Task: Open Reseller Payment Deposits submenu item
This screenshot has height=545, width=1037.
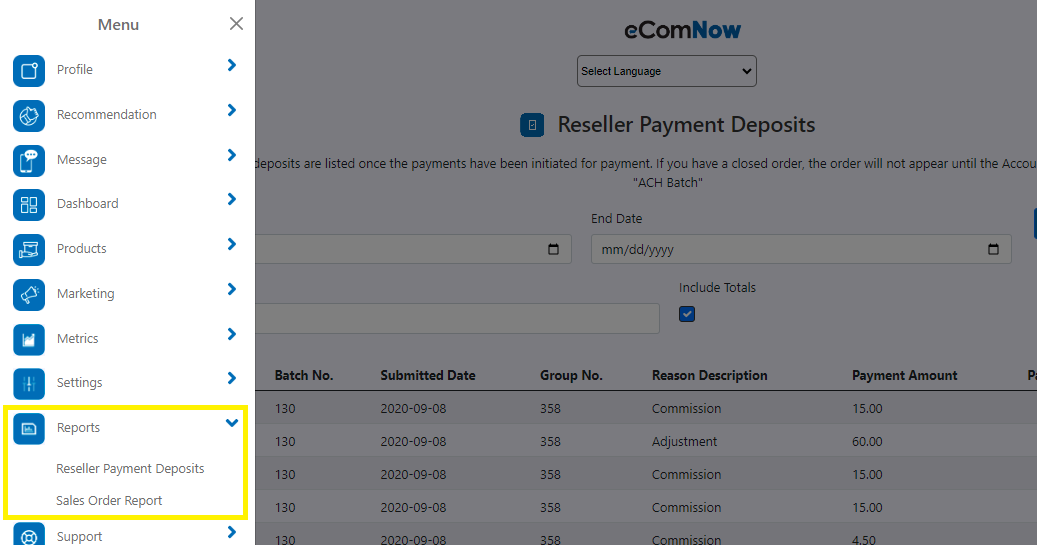Action: (x=130, y=469)
